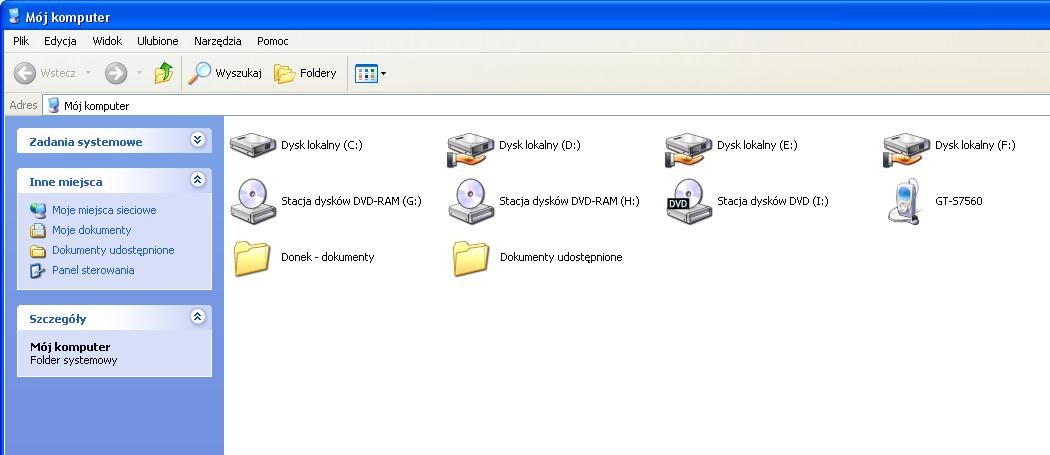The image size is (1050, 455).
Task: Select the Stacja dysków DVD (I:) label
Action: pos(773,200)
